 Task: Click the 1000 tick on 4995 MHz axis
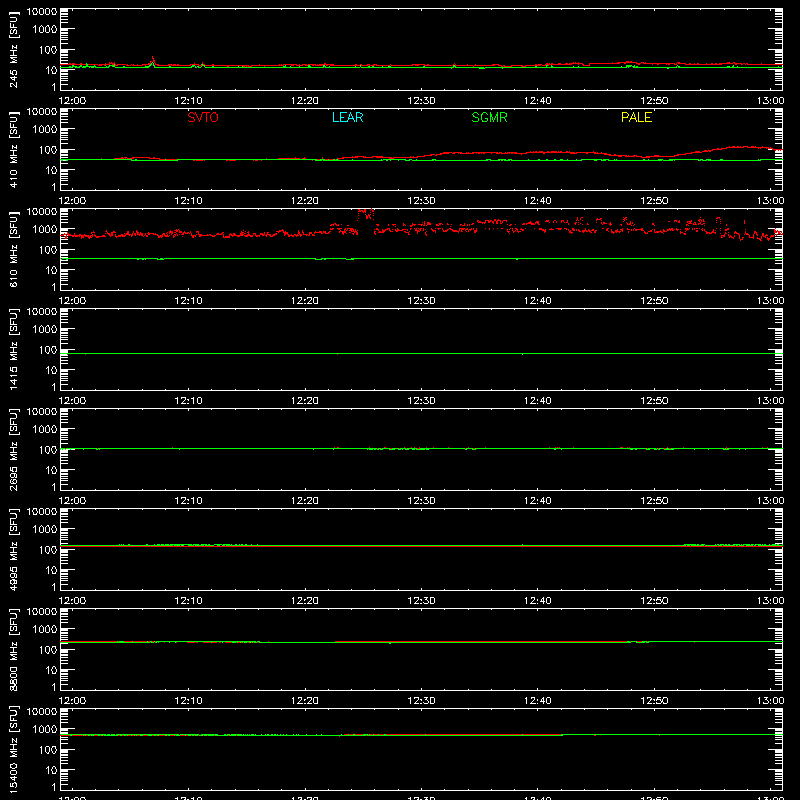45,530
